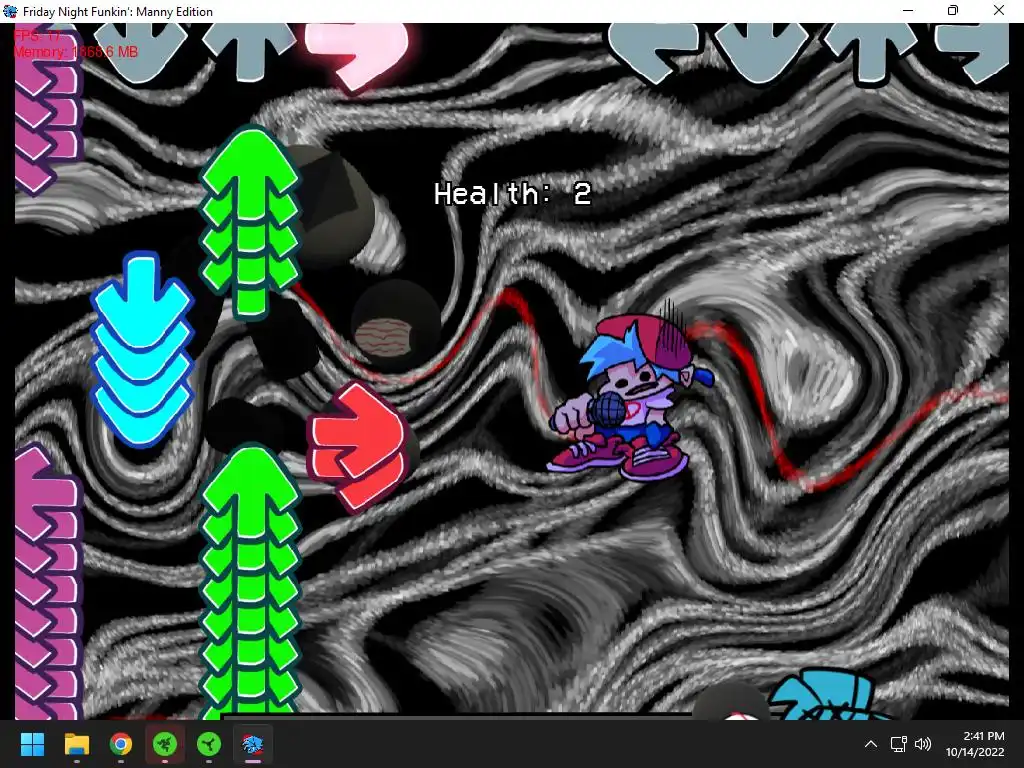Screen dimensions: 1024x768
Task: Click the upper green up-arrow note
Action: point(249,222)
